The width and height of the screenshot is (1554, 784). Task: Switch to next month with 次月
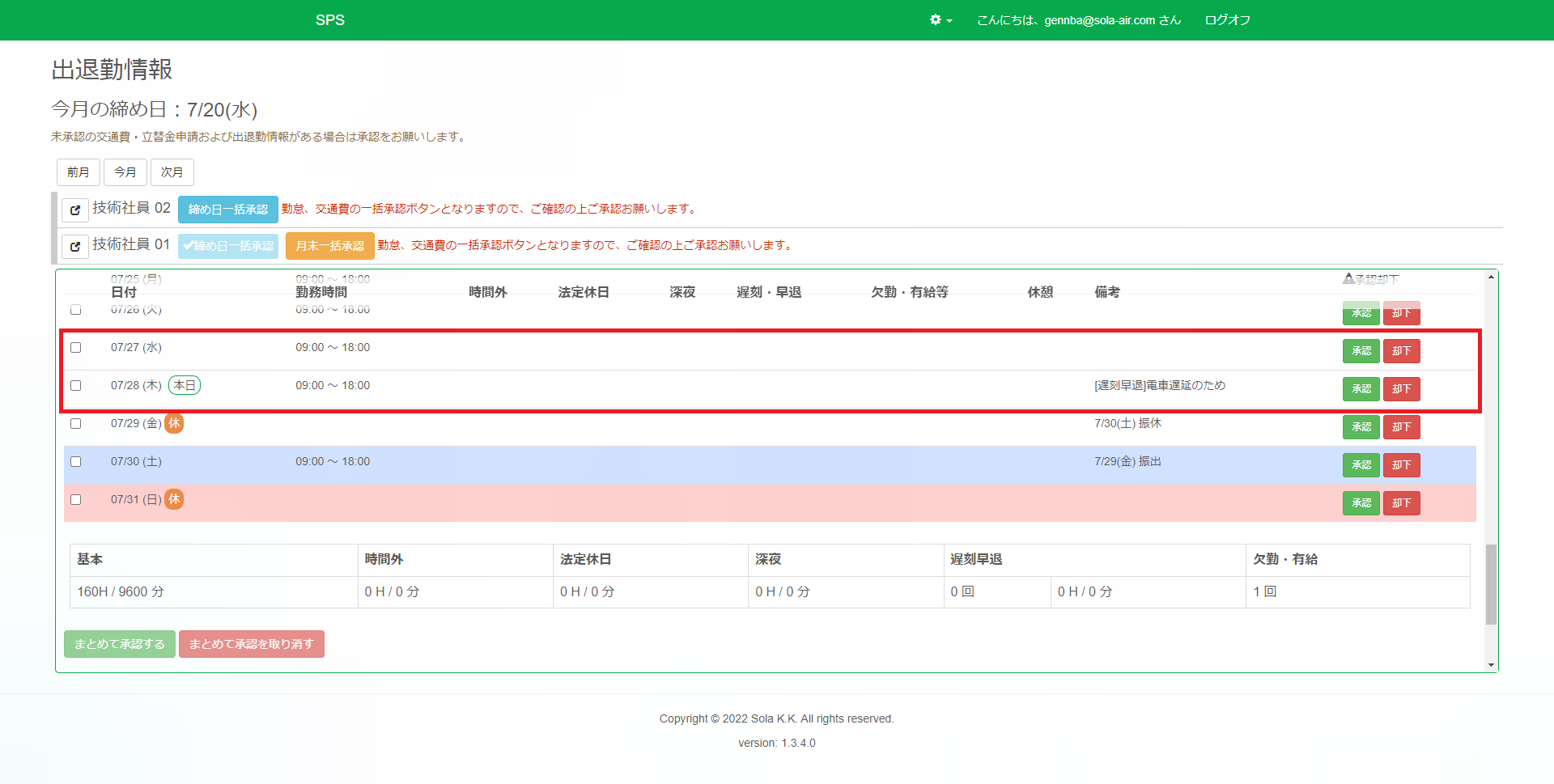tap(172, 172)
